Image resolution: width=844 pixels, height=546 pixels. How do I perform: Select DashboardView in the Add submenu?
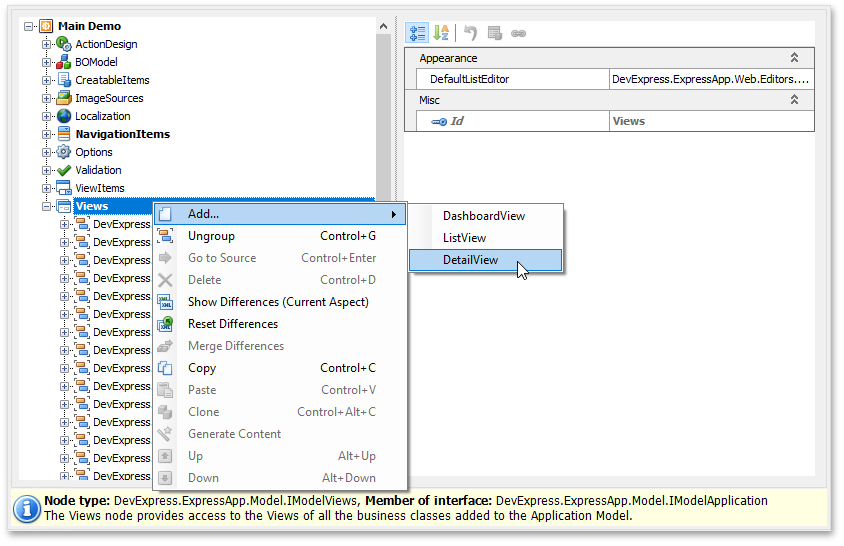pos(483,216)
